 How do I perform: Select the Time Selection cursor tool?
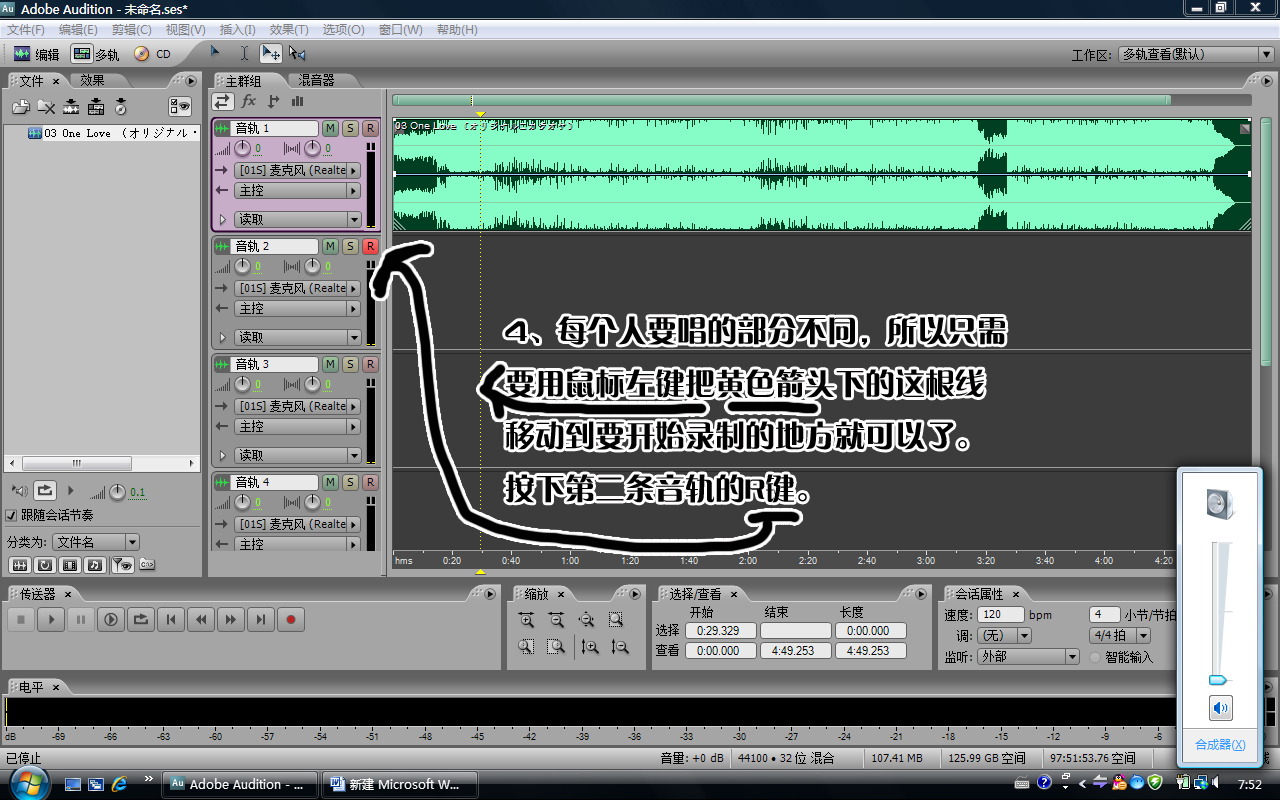coord(244,53)
